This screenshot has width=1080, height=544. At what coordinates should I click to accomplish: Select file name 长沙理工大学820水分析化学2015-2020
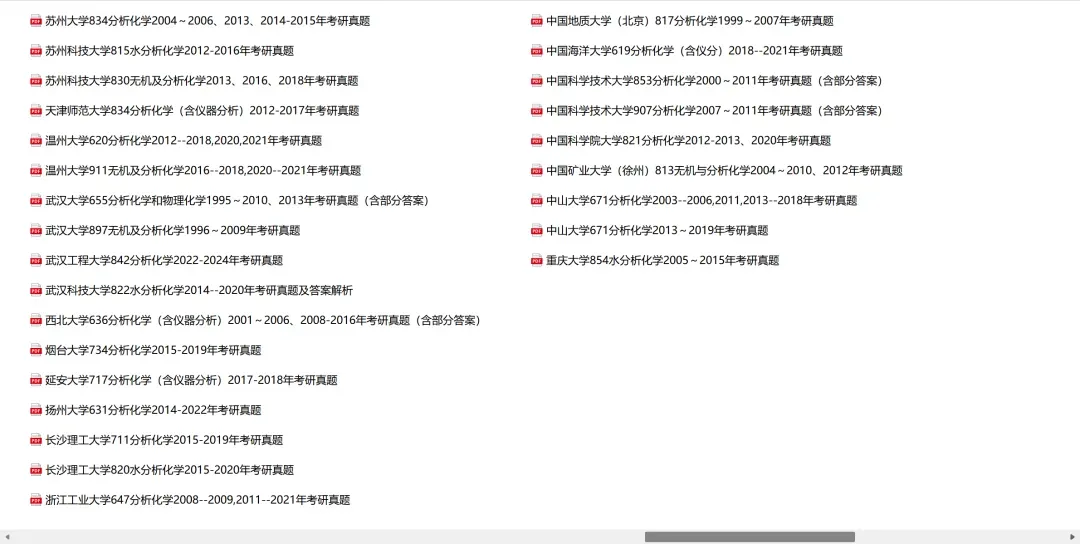click(169, 470)
